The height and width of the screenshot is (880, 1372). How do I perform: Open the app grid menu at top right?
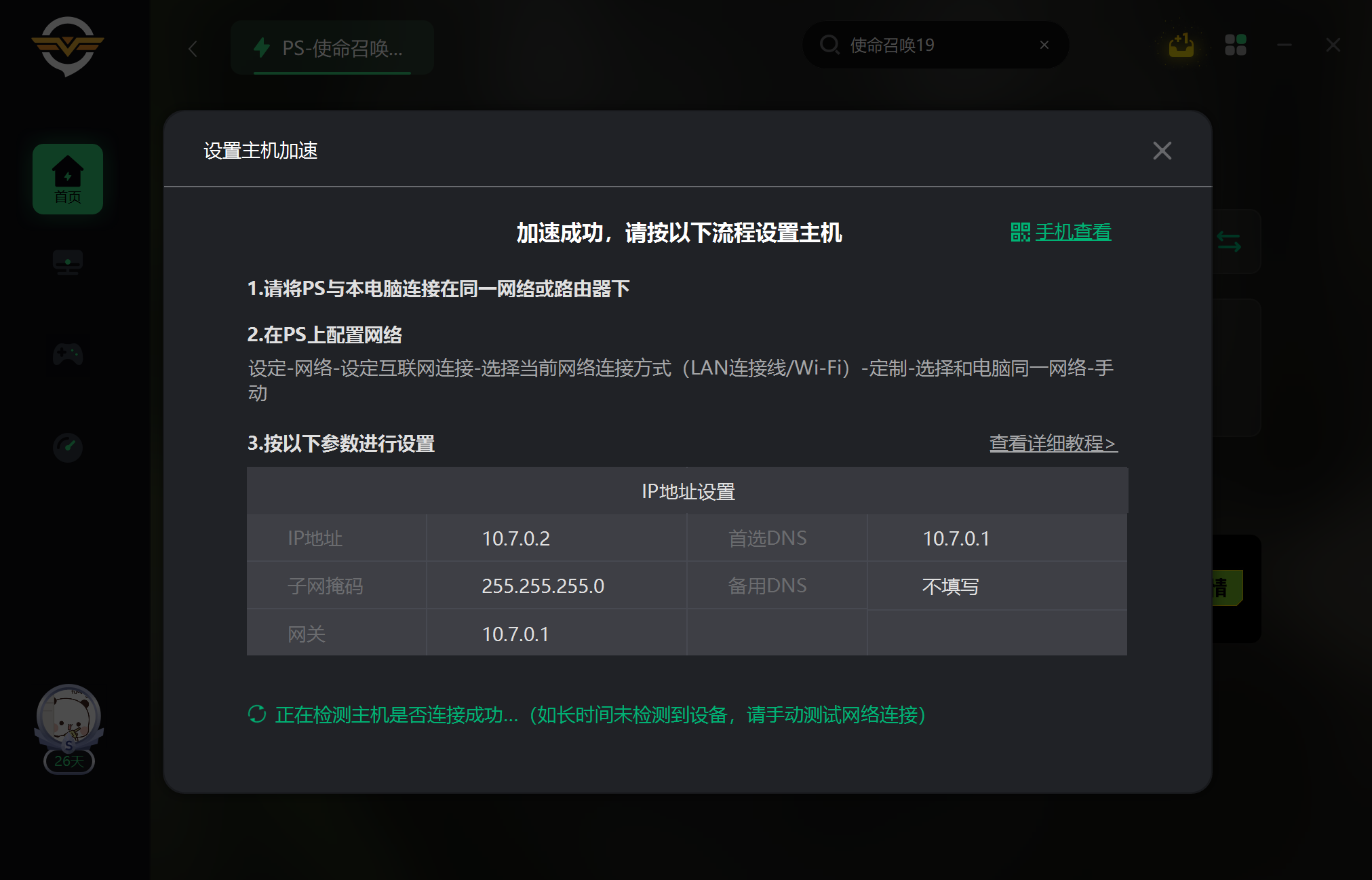(x=1236, y=44)
